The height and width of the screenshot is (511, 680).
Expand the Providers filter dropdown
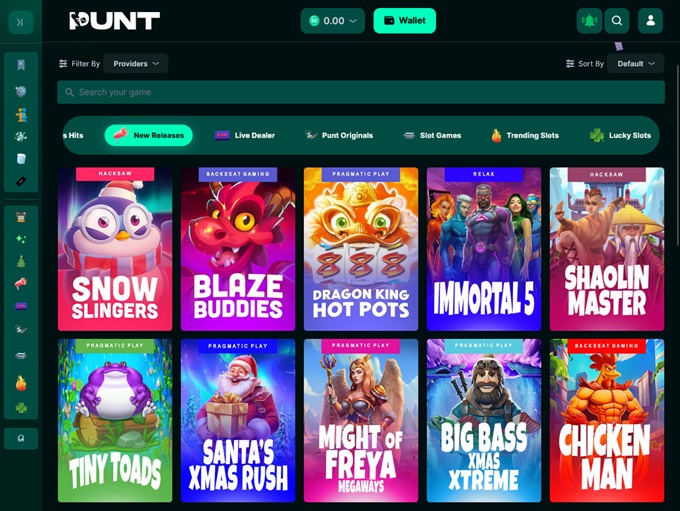(x=136, y=64)
